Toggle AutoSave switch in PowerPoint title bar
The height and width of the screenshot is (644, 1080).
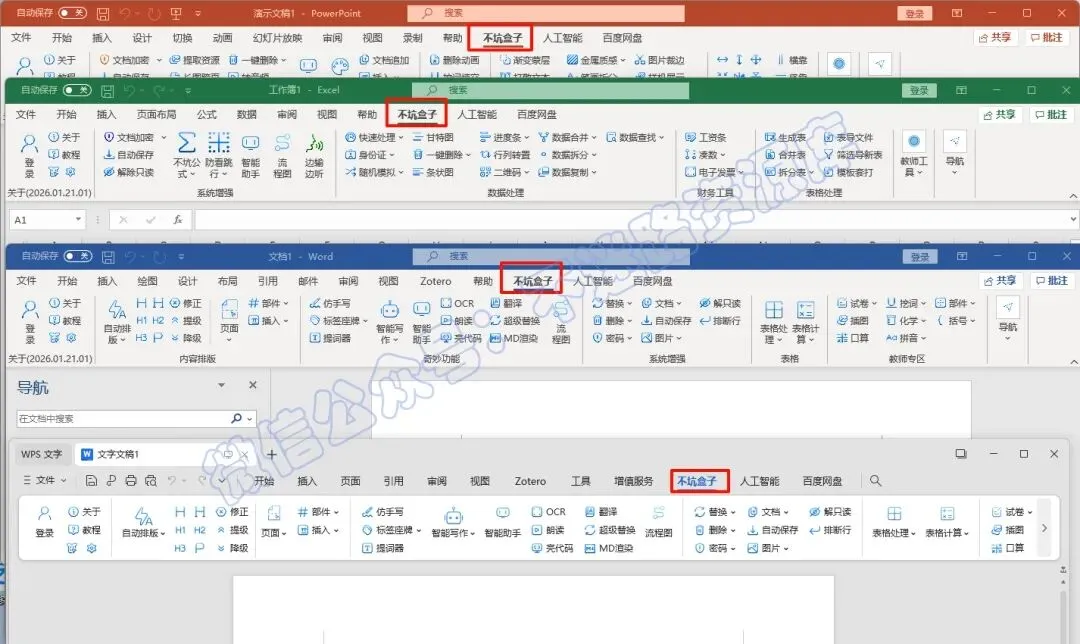[72, 13]
